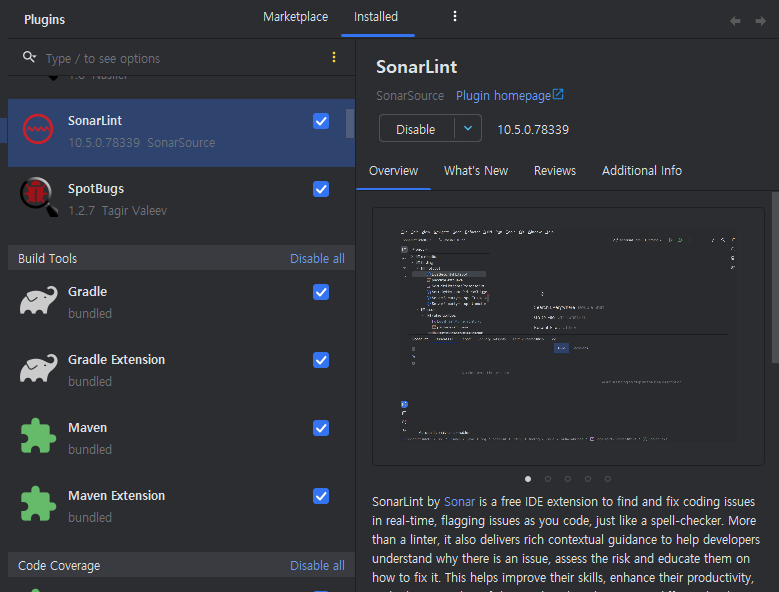
Task: Click the Maven Extension puzzle icon
Action: 38,504
